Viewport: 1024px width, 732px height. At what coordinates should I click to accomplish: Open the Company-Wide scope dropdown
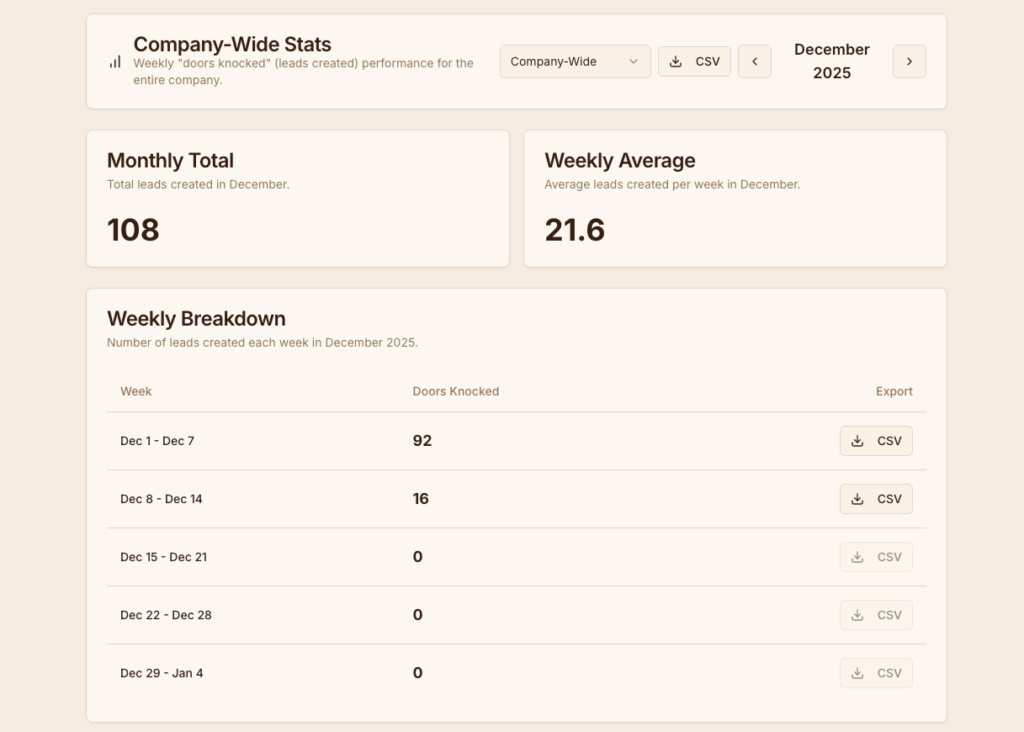(x=575, y=61)
